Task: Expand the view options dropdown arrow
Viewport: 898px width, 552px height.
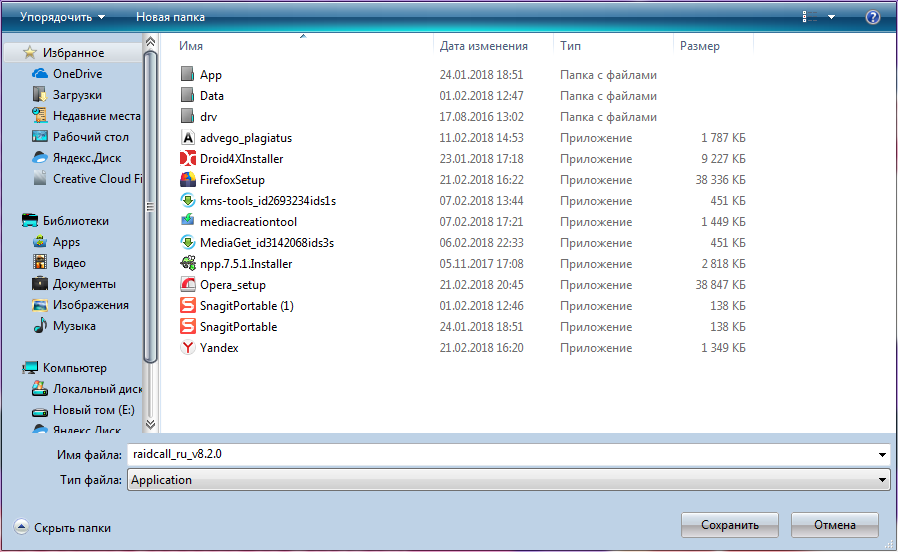Action: (x=832, y=17)
